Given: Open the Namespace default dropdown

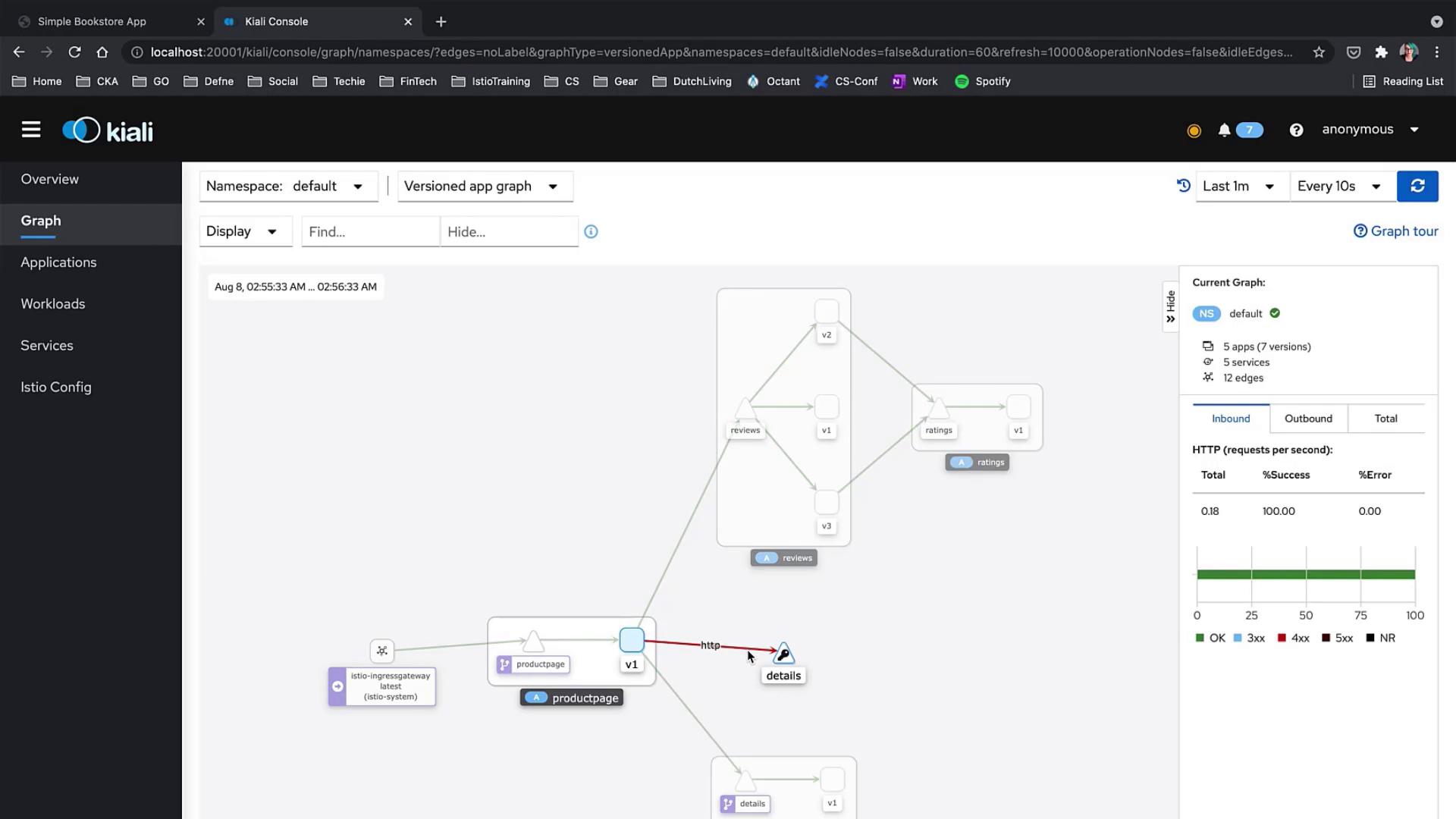Looking at the screenshot, I should (288, 187).
